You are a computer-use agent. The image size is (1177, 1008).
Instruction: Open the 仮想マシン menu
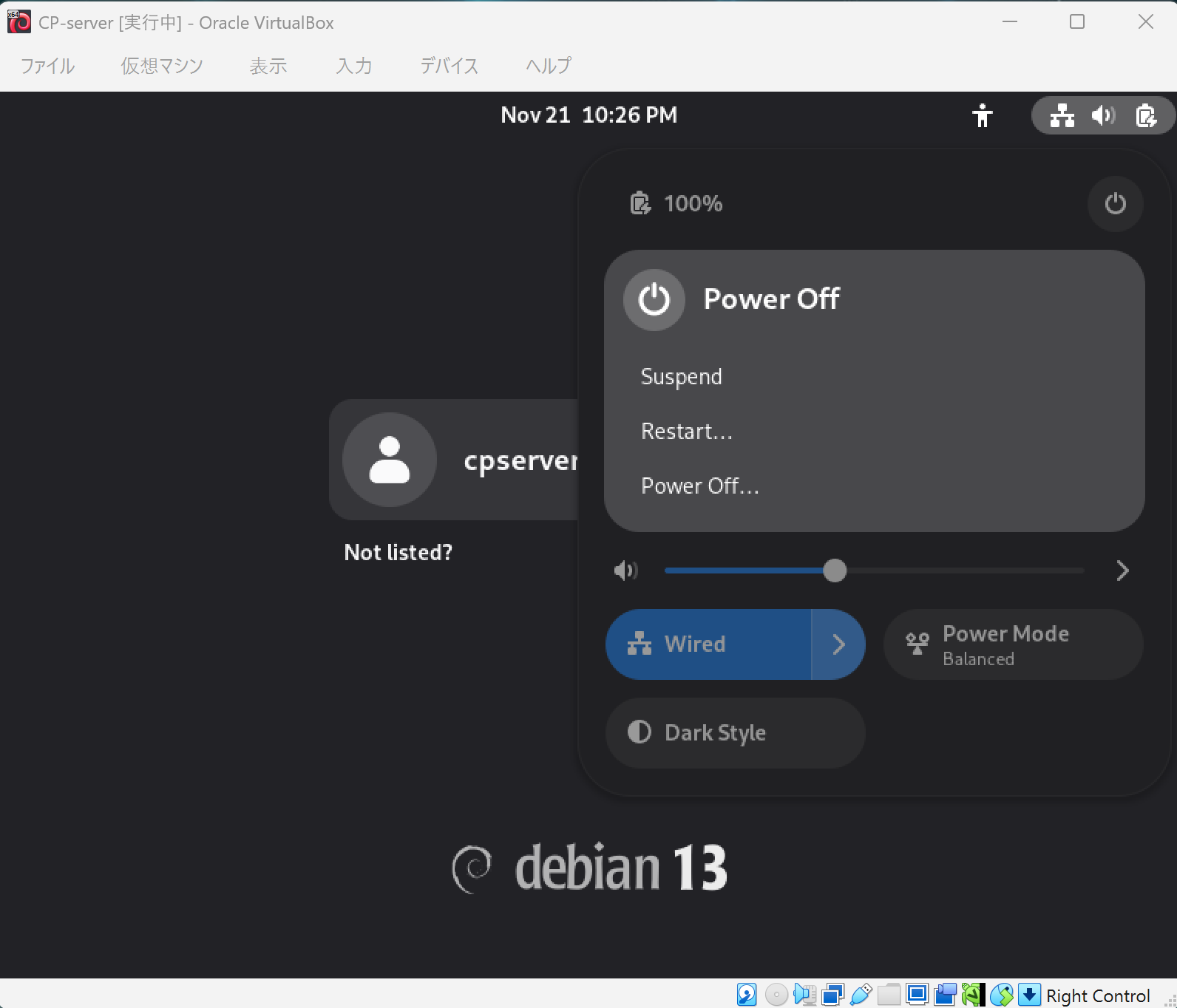(x=162, y=66)
